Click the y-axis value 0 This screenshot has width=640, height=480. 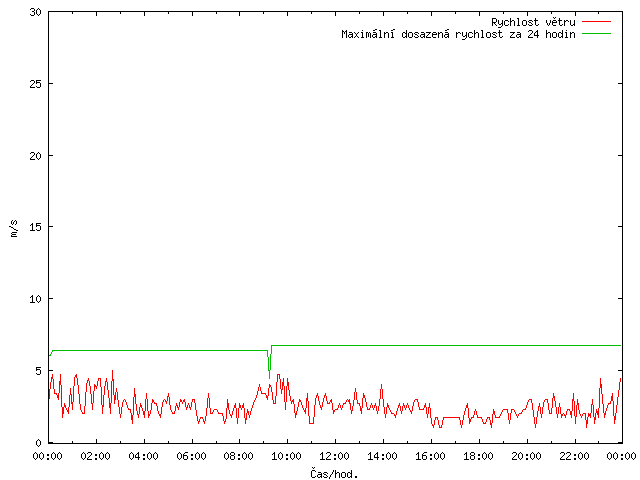[38, 443]
